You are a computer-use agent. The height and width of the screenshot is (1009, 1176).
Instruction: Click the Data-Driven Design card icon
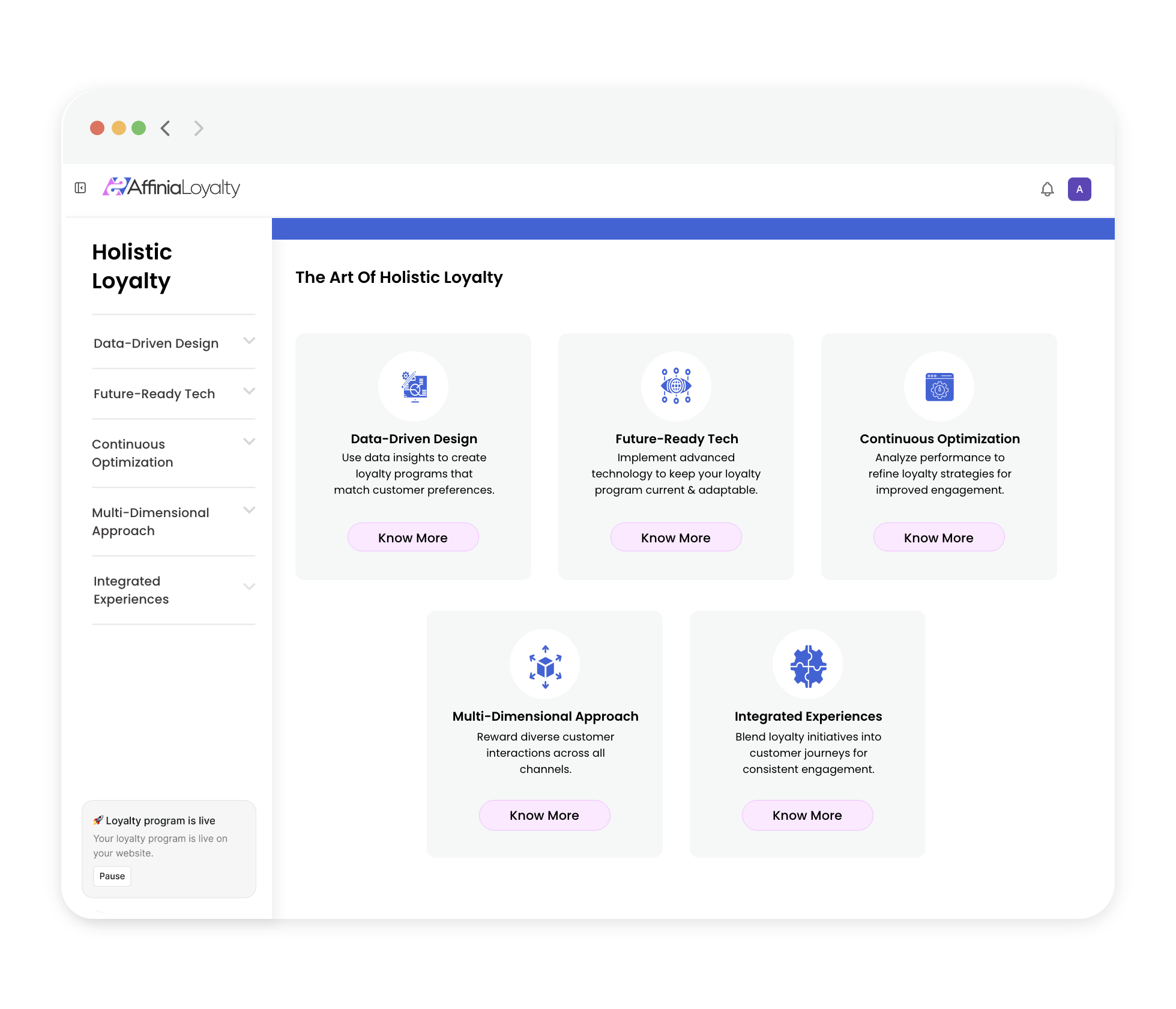(414, 386)
